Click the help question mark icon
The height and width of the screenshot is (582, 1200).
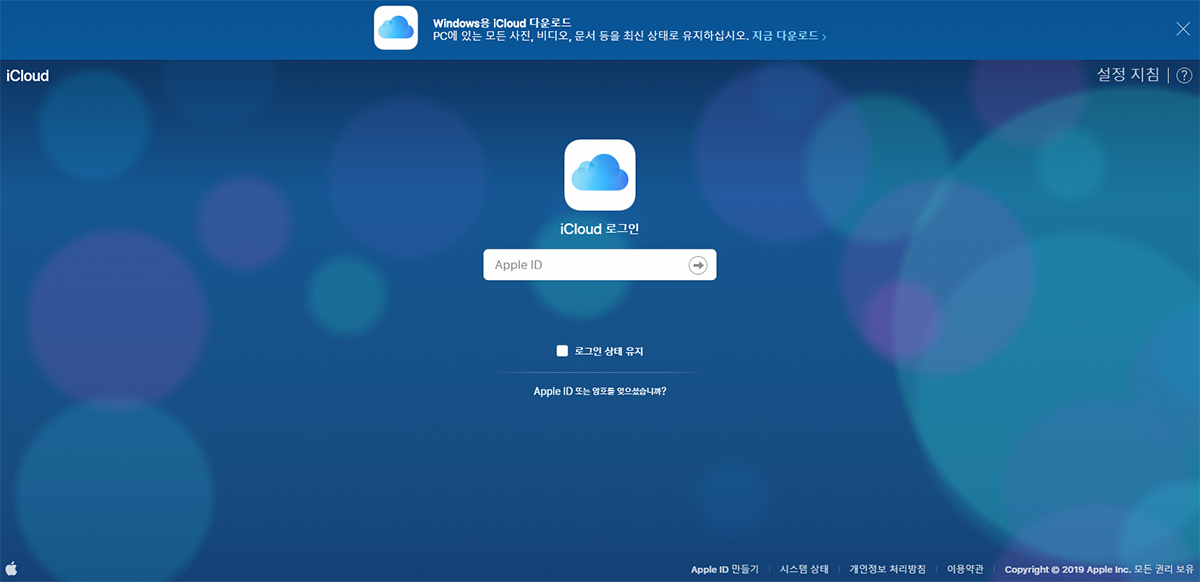click(1183, 76)
